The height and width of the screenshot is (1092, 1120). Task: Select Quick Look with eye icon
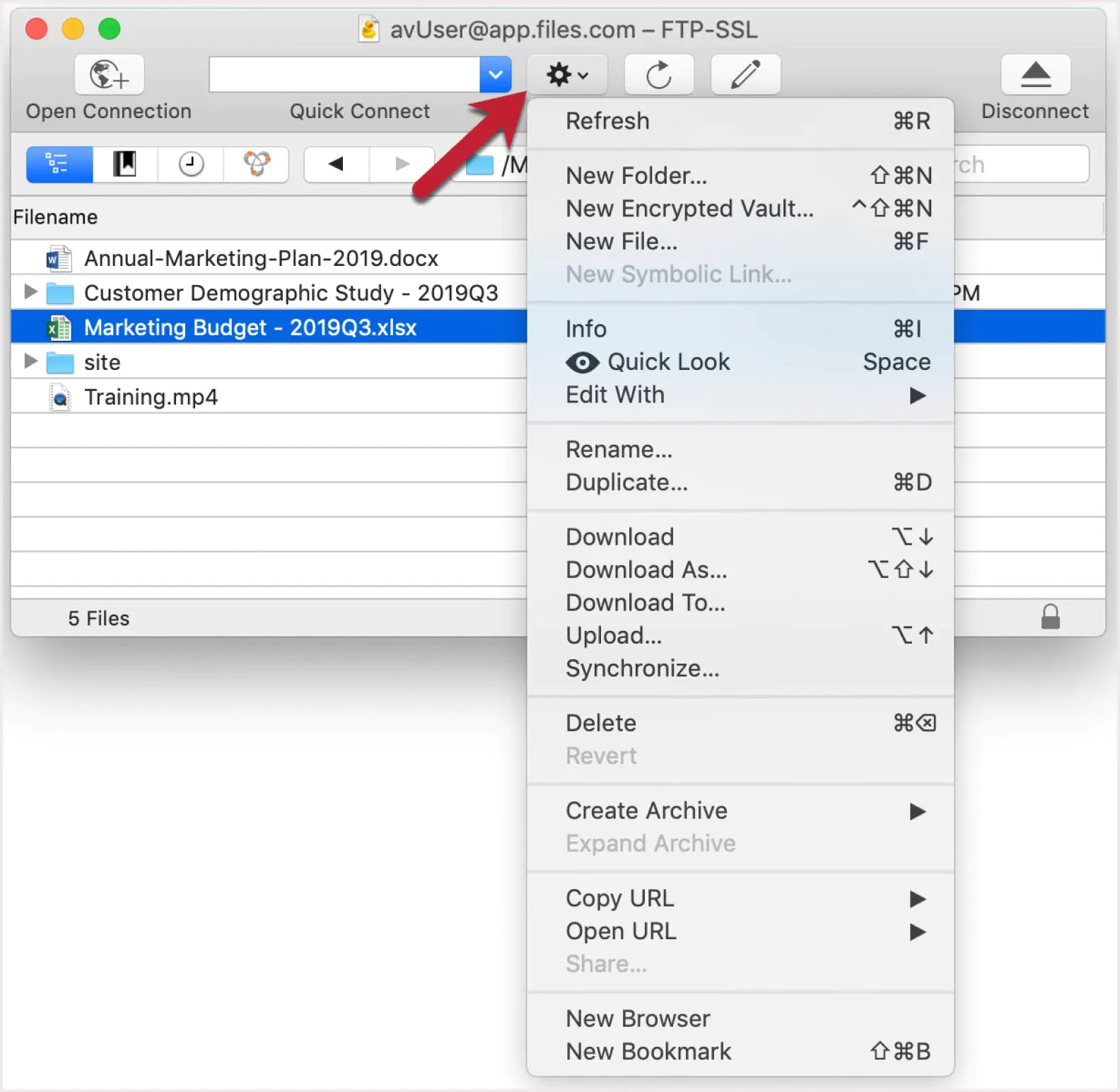667,362
